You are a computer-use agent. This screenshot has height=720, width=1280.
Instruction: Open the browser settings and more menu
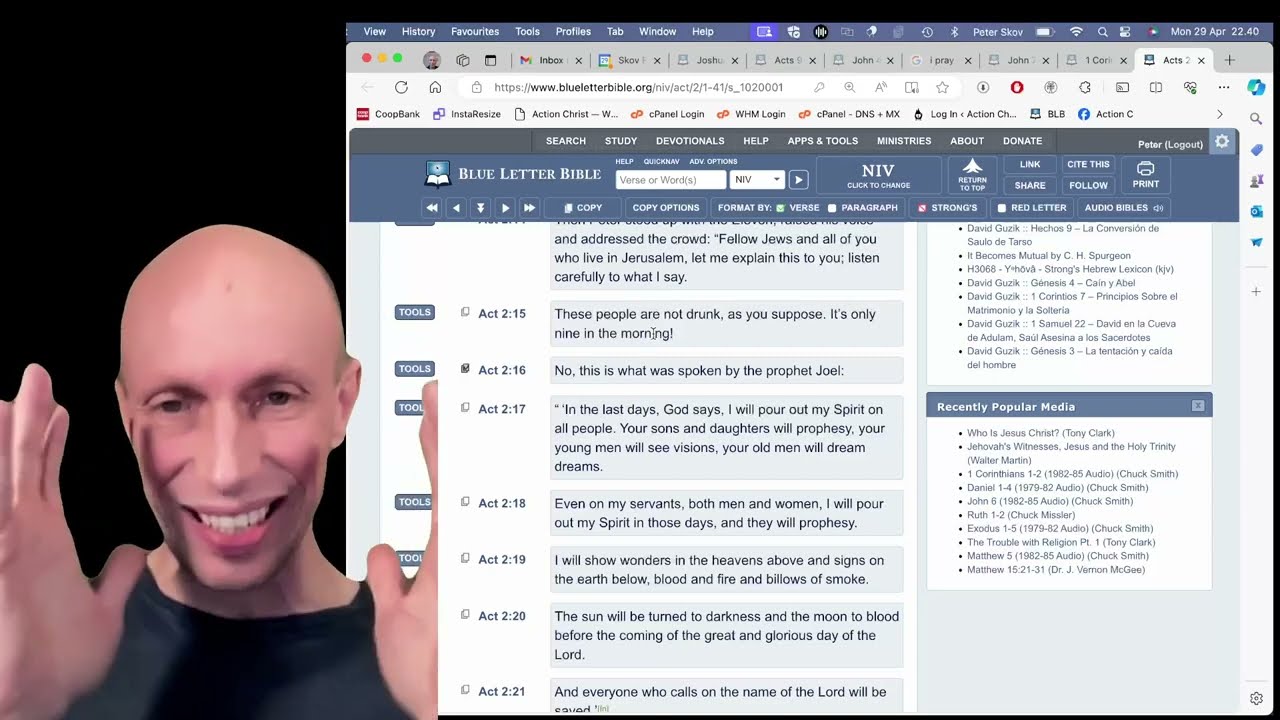pyautogui.click(x=1224, y=87)
